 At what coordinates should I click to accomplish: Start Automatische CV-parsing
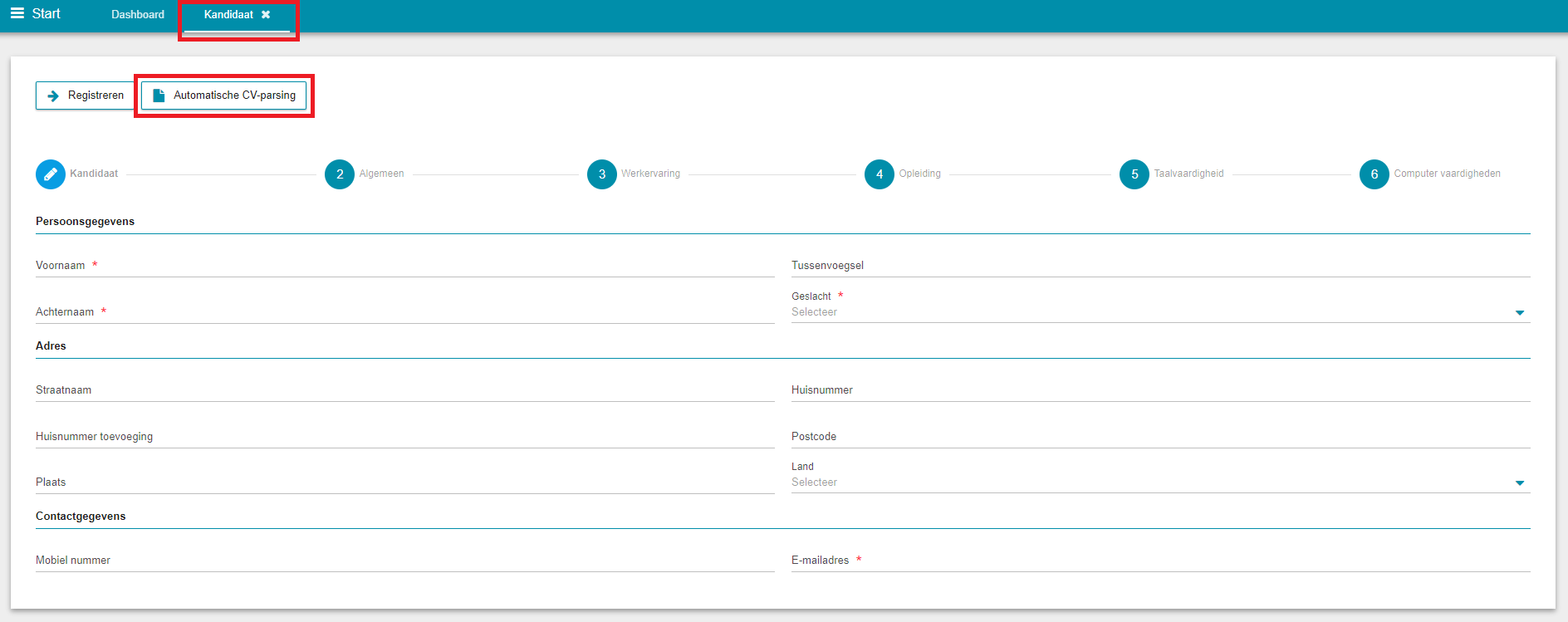click(x=224, y=96)
